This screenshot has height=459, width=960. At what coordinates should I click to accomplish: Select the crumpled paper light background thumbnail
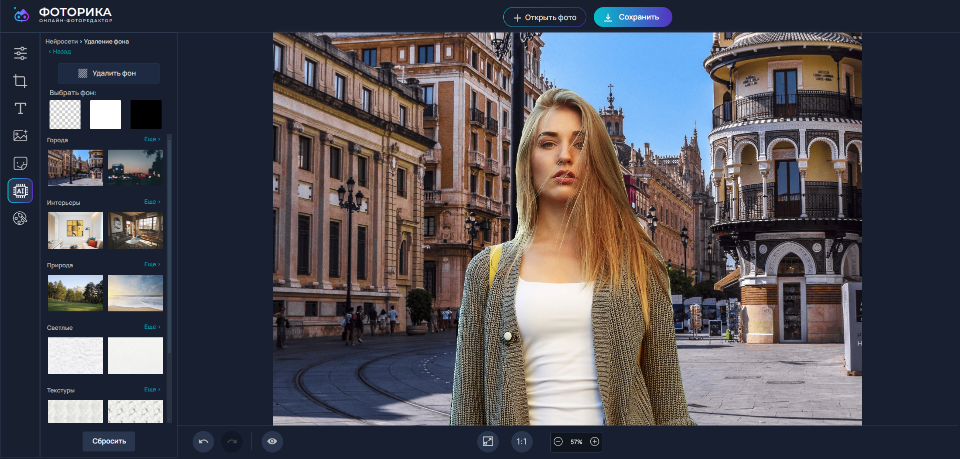(x=75, y=356)
